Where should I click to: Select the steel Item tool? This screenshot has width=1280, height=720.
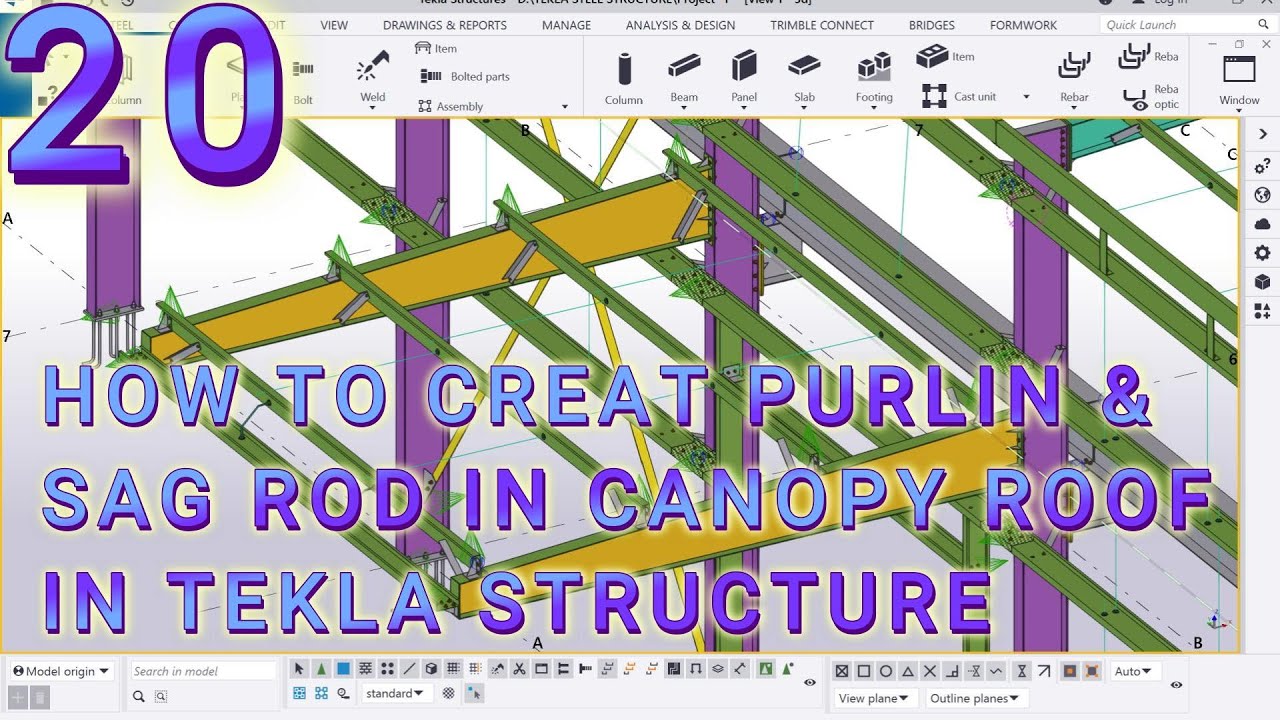[436, 48]
